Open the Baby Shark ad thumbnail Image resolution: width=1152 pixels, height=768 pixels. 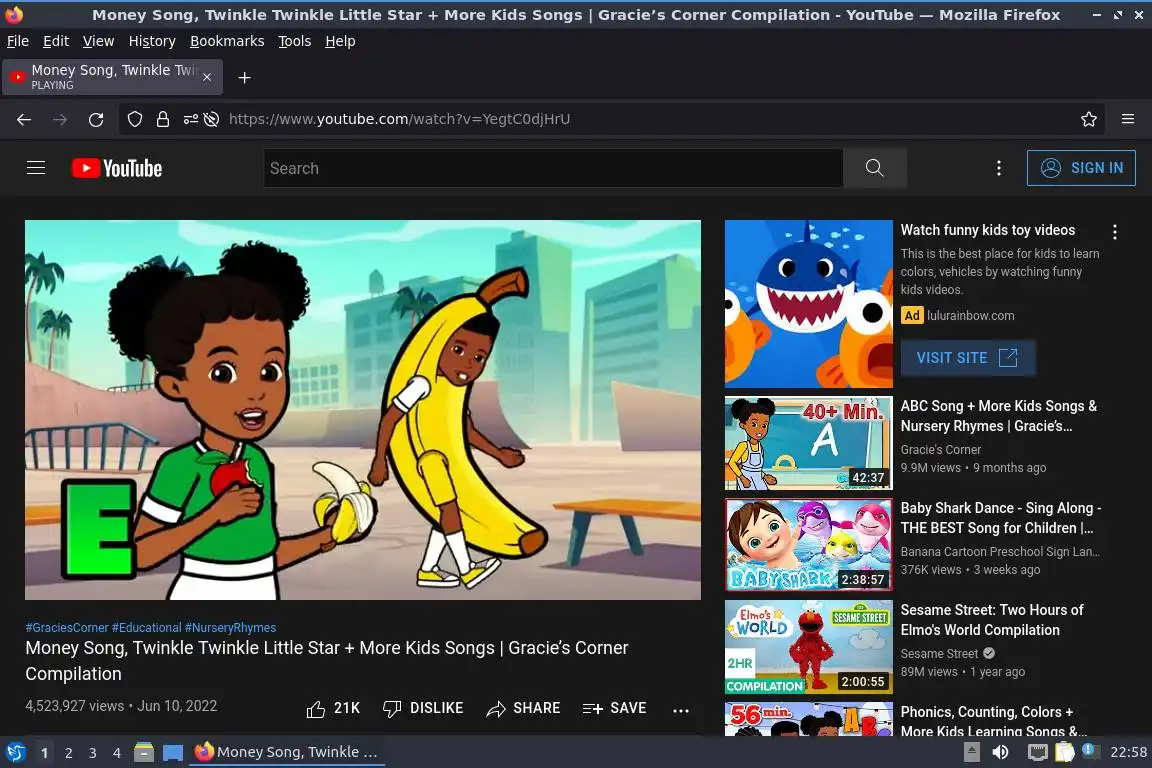tap(808, 304)
